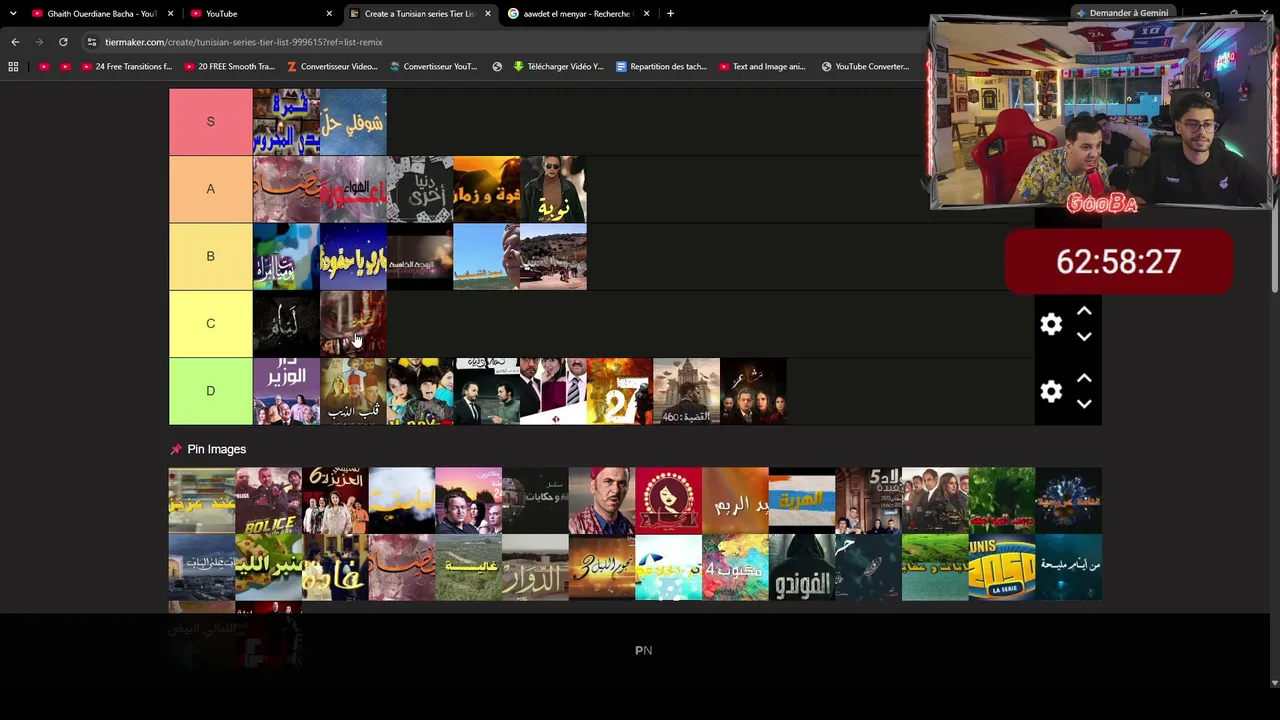
Task: Select the 'الهربة' thumbnail in image pool
Action: (802, 500)
